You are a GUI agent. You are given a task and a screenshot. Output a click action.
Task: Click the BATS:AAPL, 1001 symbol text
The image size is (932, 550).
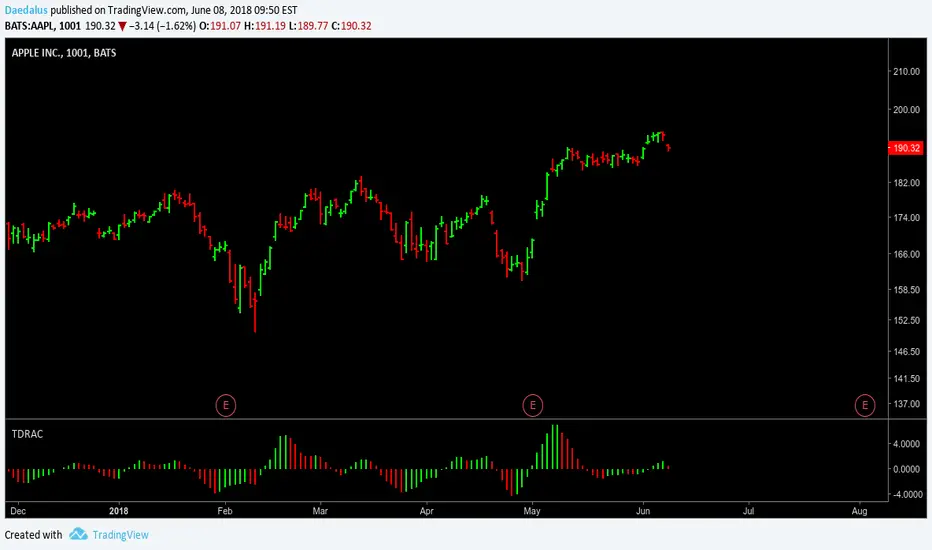pyautogui.click(x=43, y=26)
